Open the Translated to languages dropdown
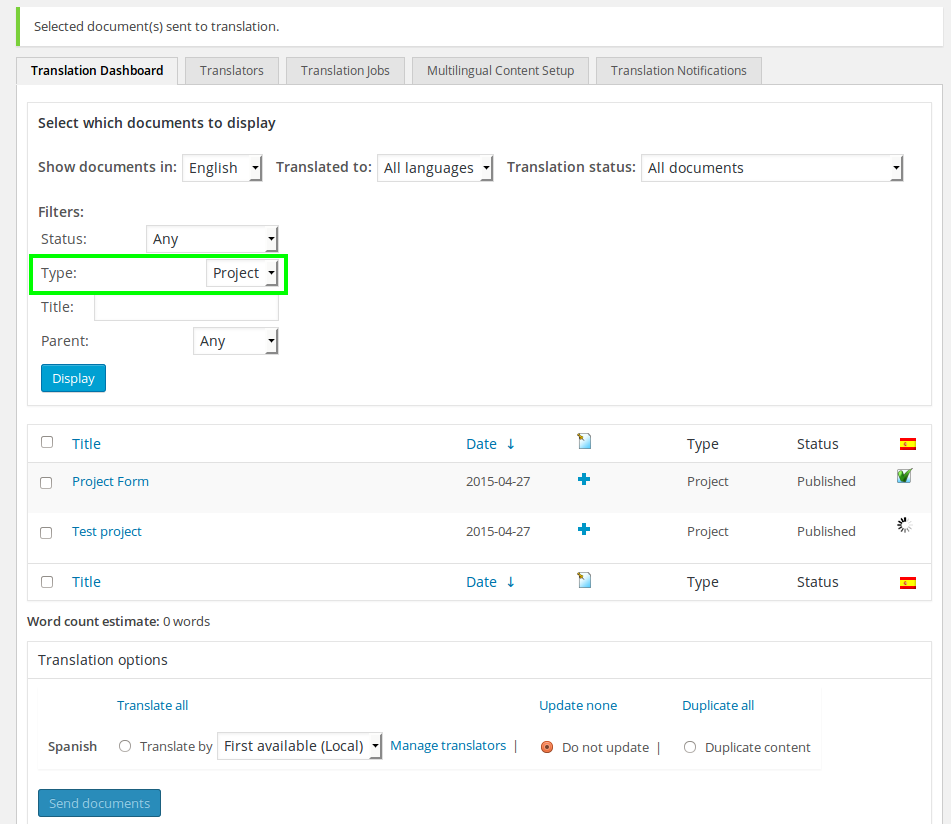Screen dimensions: 951x824 click(435, 168)
